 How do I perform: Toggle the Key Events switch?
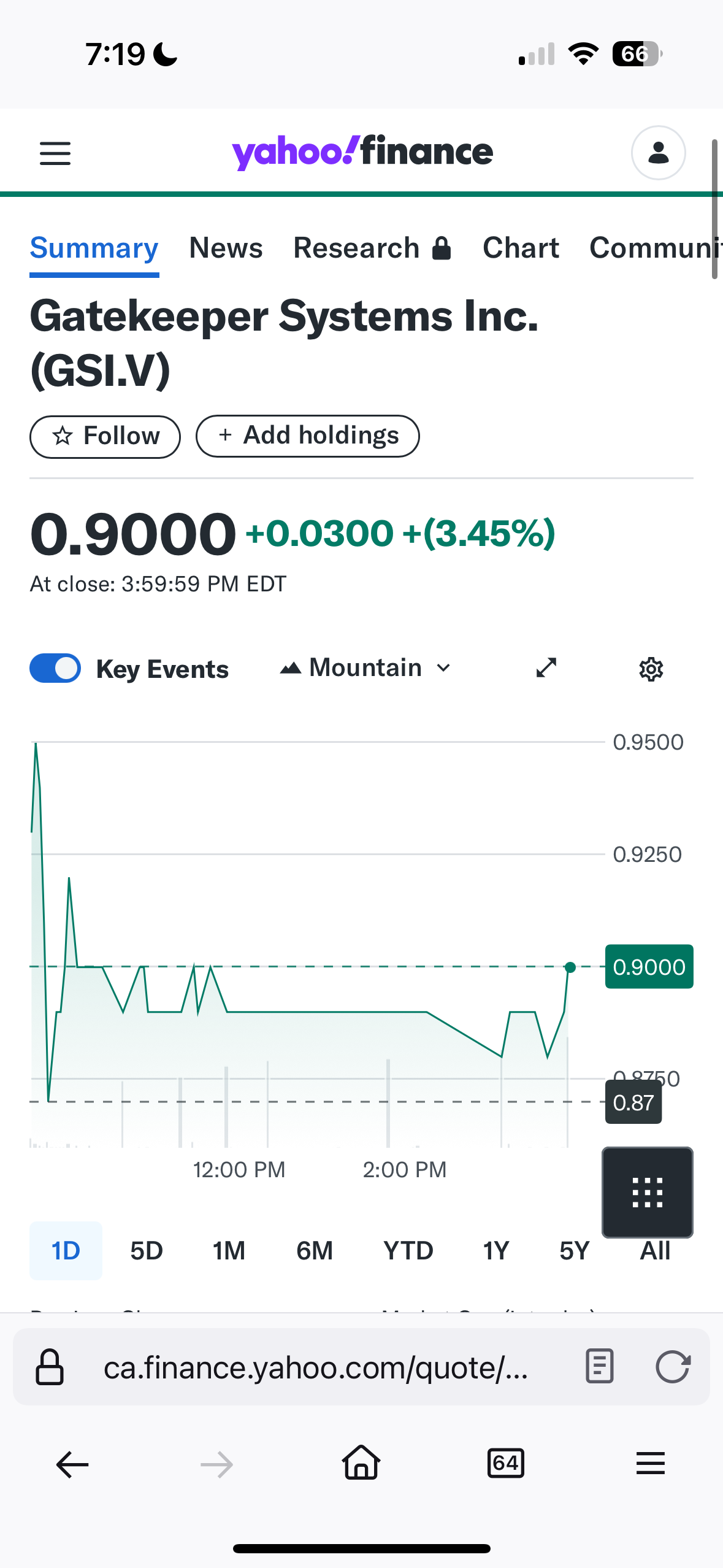pyautogui.click(x=55, y=668)
